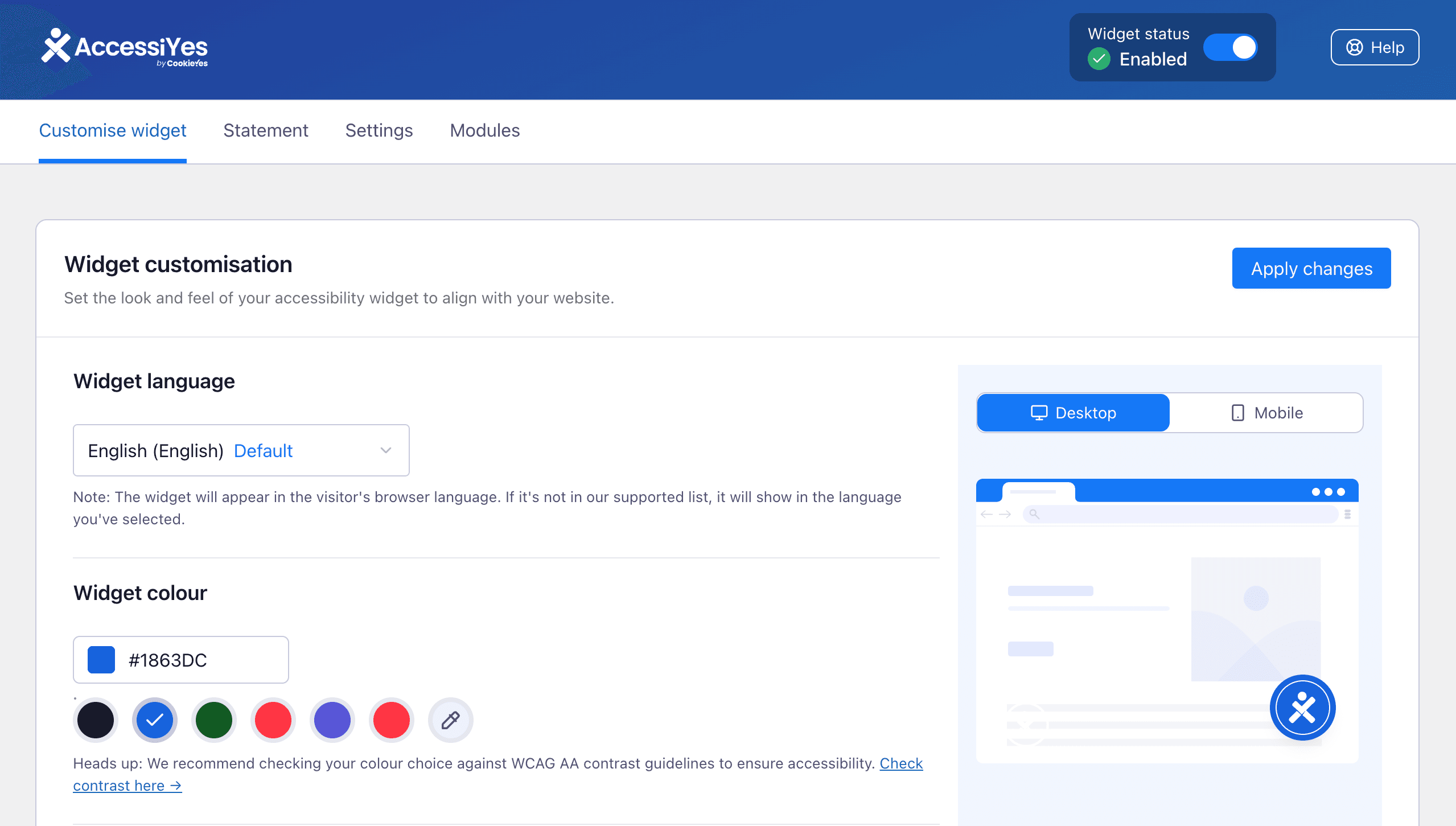Click the accessibility widget preview icon

coord(1302,708)
